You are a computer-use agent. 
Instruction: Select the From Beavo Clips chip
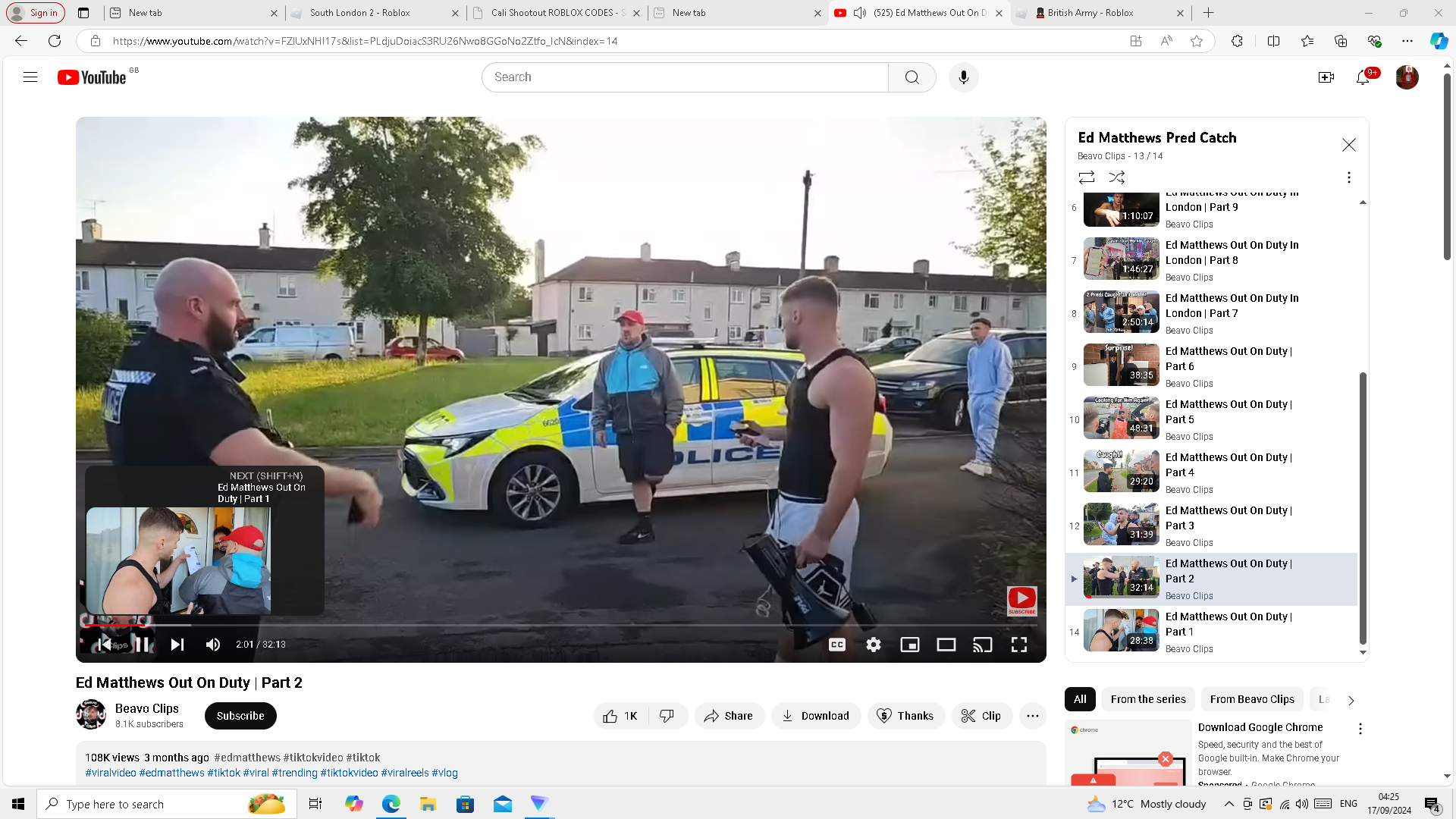1252,699
